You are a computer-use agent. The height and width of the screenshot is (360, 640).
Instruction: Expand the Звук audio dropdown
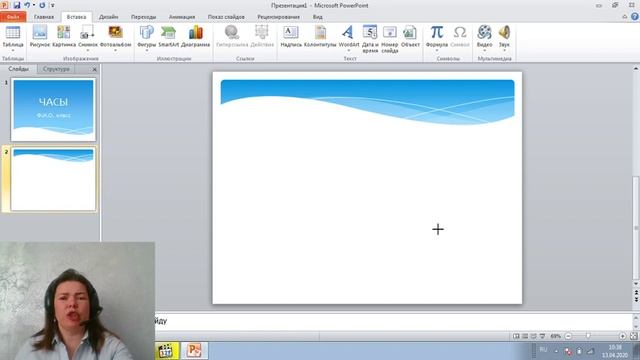coord(504,50)
